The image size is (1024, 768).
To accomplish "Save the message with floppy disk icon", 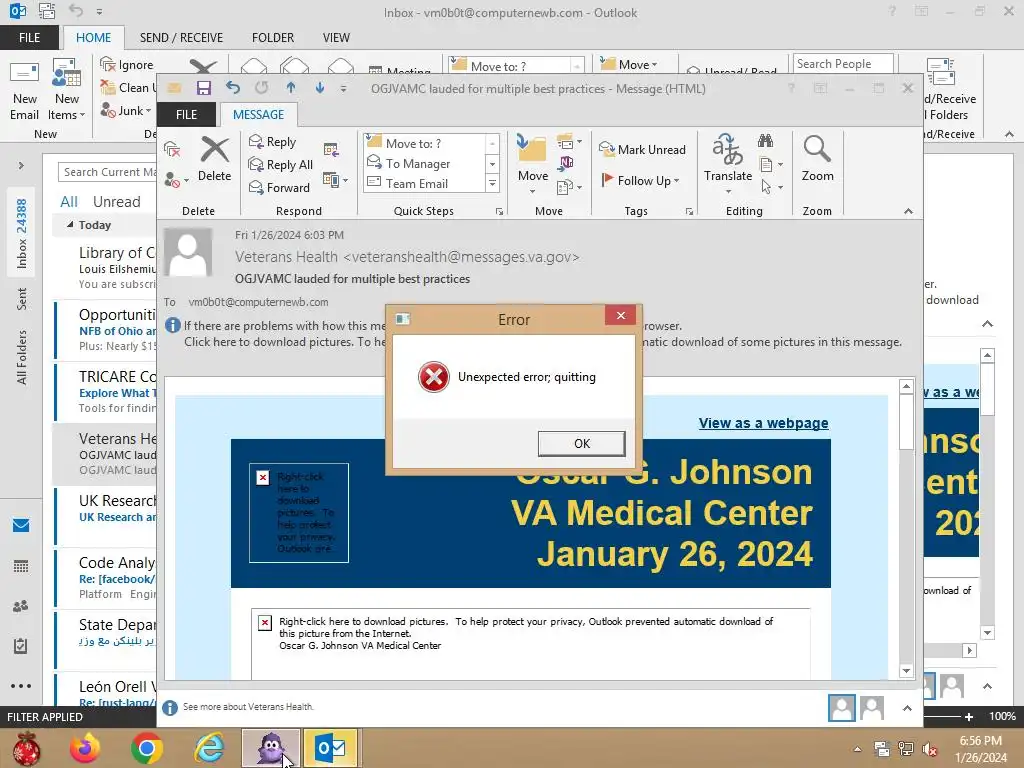I will (x=204, y=88).
